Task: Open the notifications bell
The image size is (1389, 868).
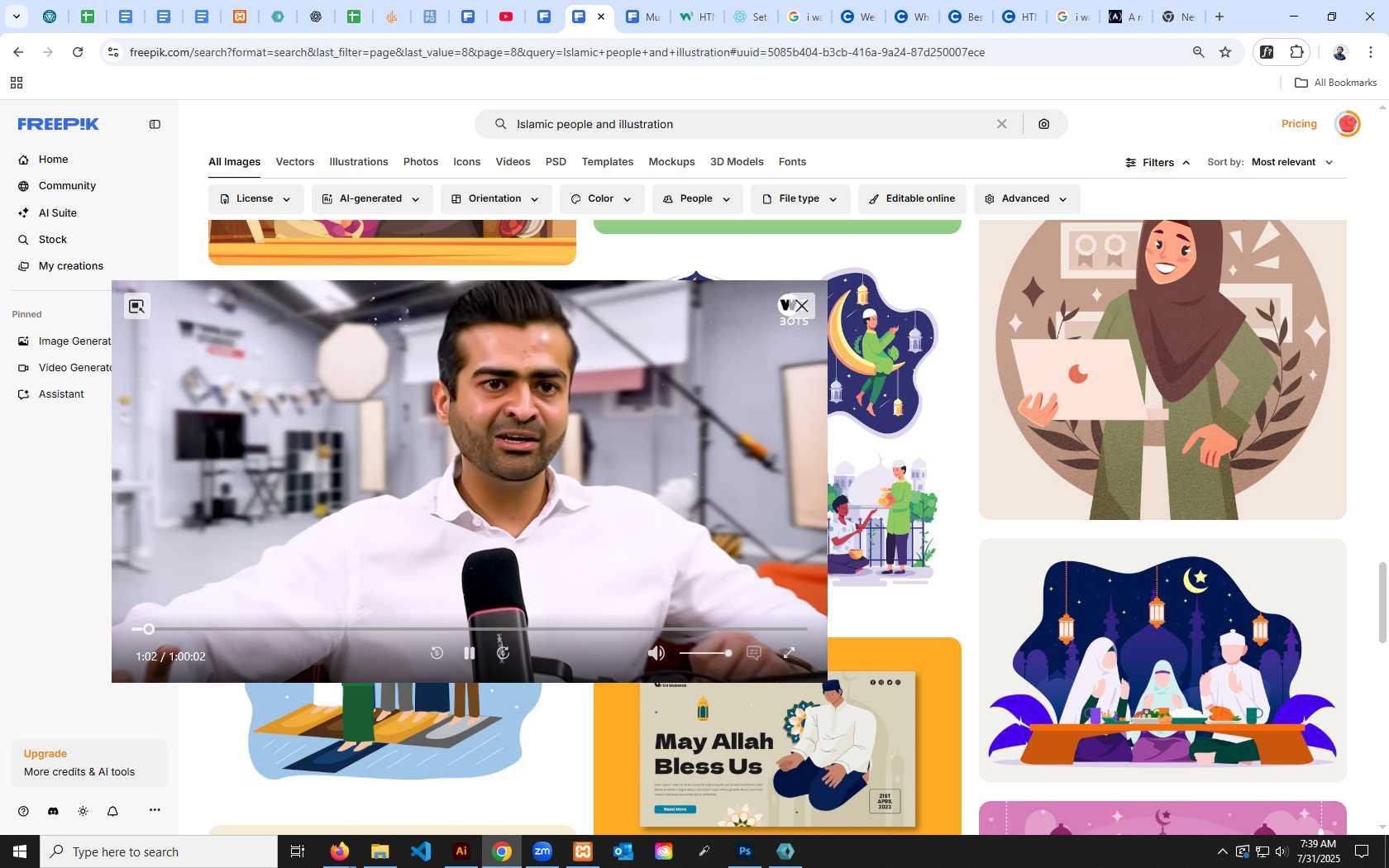Action: (112, 811)
